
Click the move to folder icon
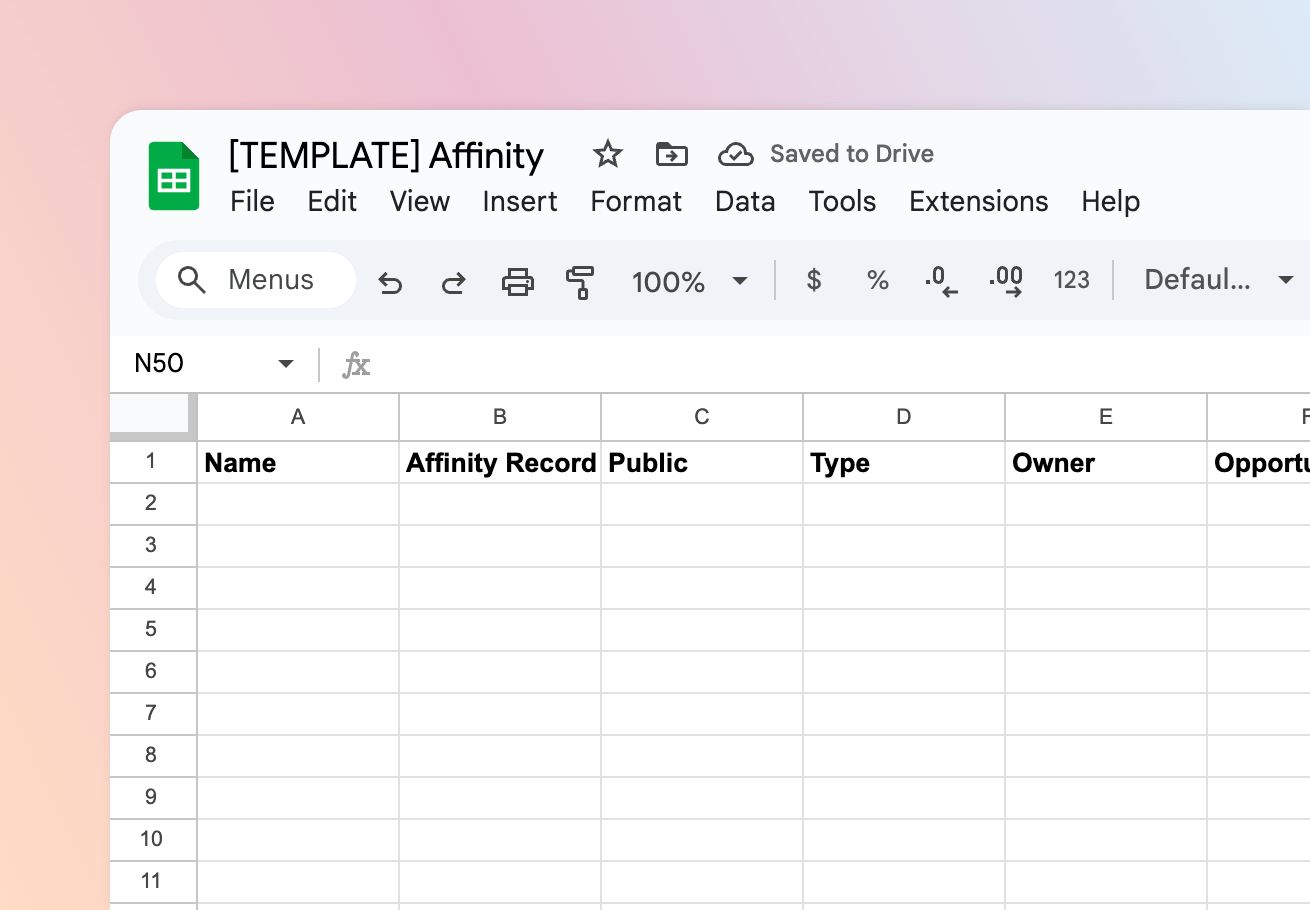point(672,154)
